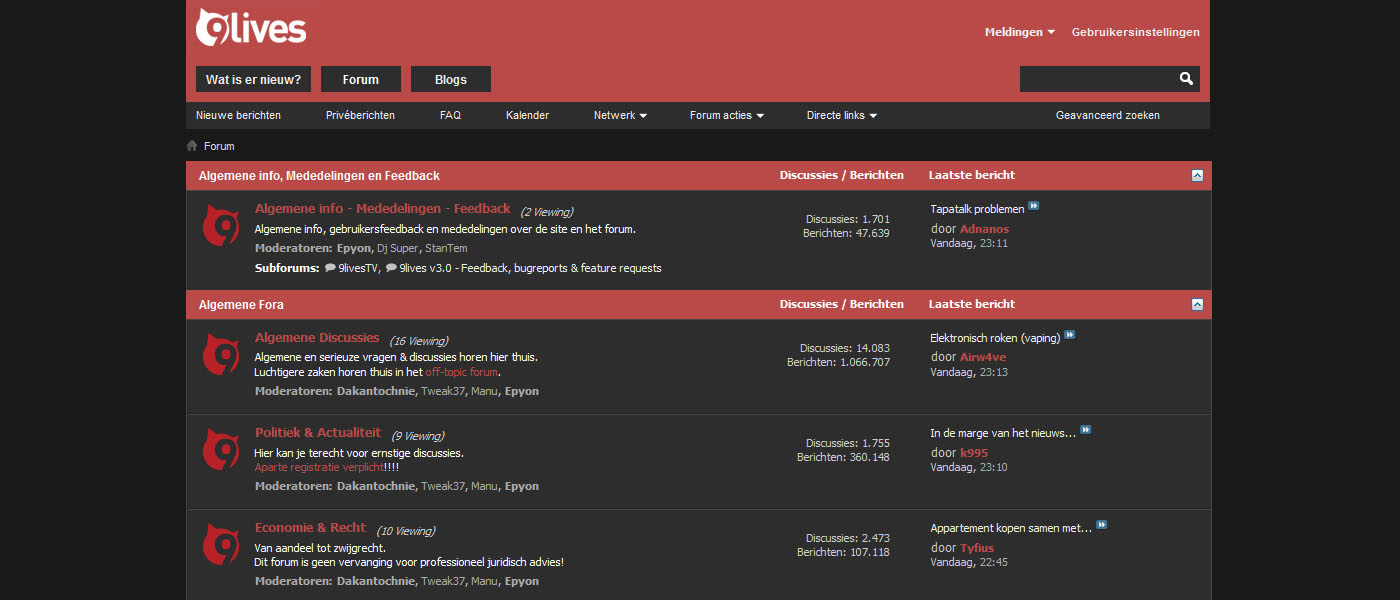The height and width of the screenshot is (600, 1400).
Task: Click the Airw4ve username link
Action: pos(983,356)
